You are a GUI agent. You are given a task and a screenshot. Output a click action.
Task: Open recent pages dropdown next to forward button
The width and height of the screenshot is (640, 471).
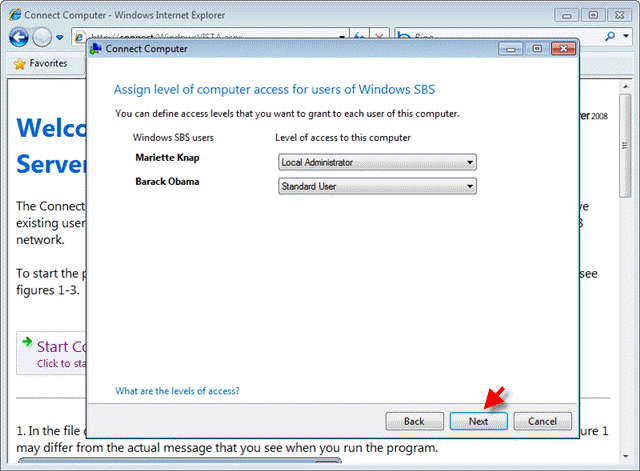coord(60,38)
